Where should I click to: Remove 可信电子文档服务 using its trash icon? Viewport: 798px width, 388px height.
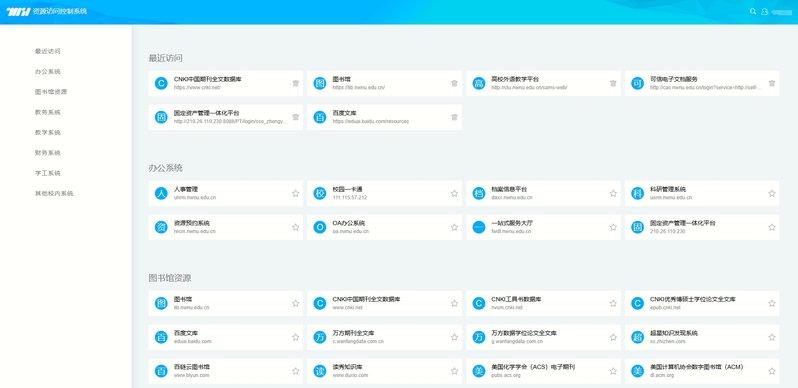(772, 84)
